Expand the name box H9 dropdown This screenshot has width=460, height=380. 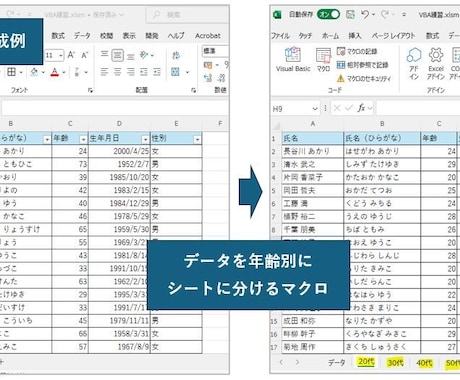click(315, 109)
